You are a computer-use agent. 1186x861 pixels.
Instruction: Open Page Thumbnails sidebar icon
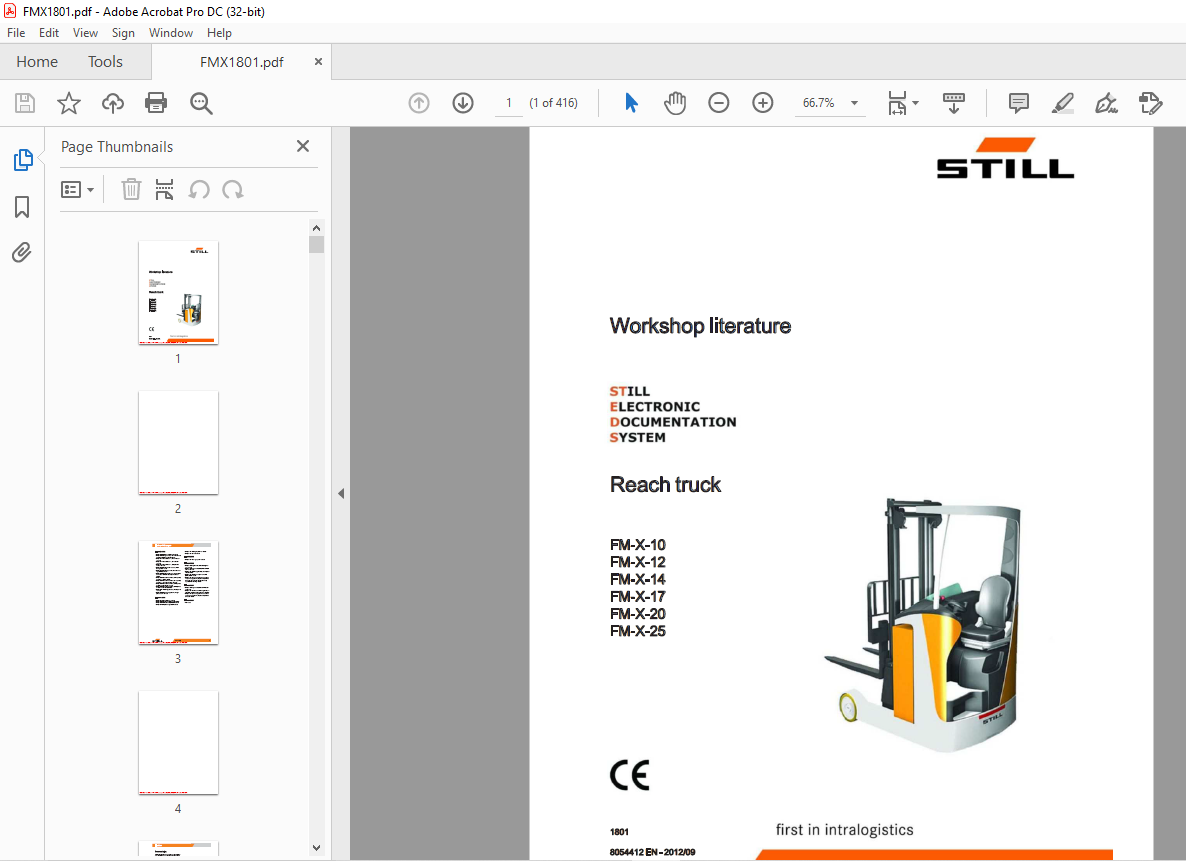[23, 160]
